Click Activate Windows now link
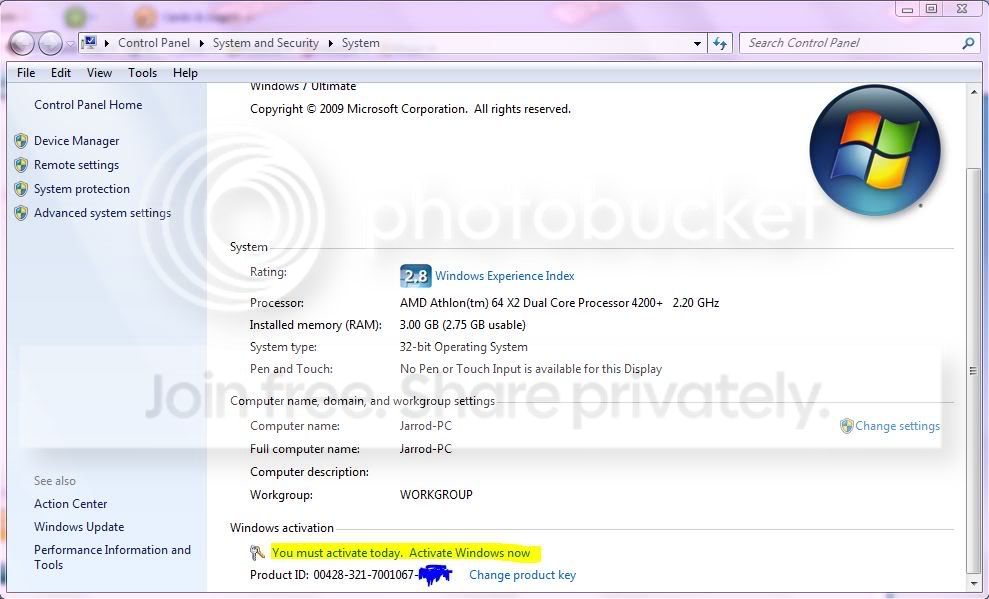The image size is (989, 599). [x=469, y=553]
